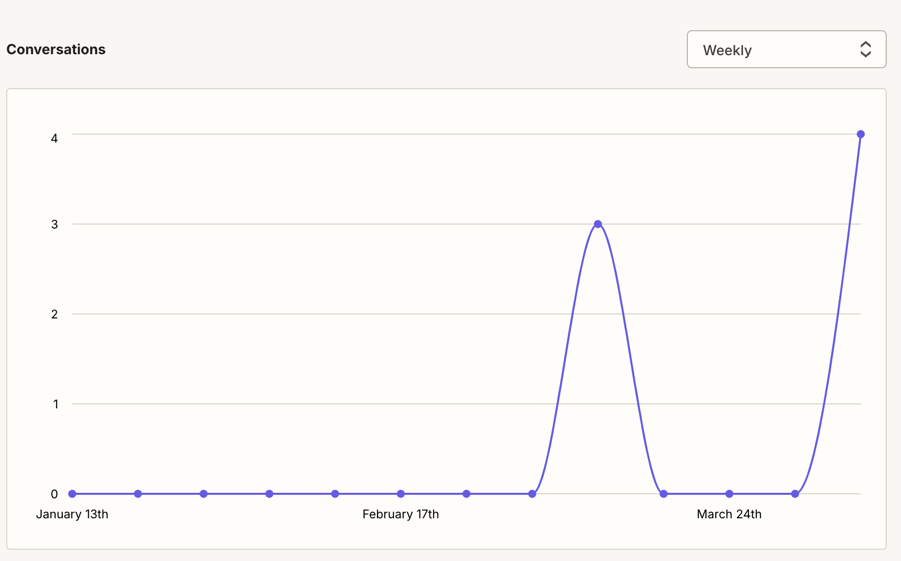Click the Conversations heading
The image size is (901, 561).
(56, 49)
